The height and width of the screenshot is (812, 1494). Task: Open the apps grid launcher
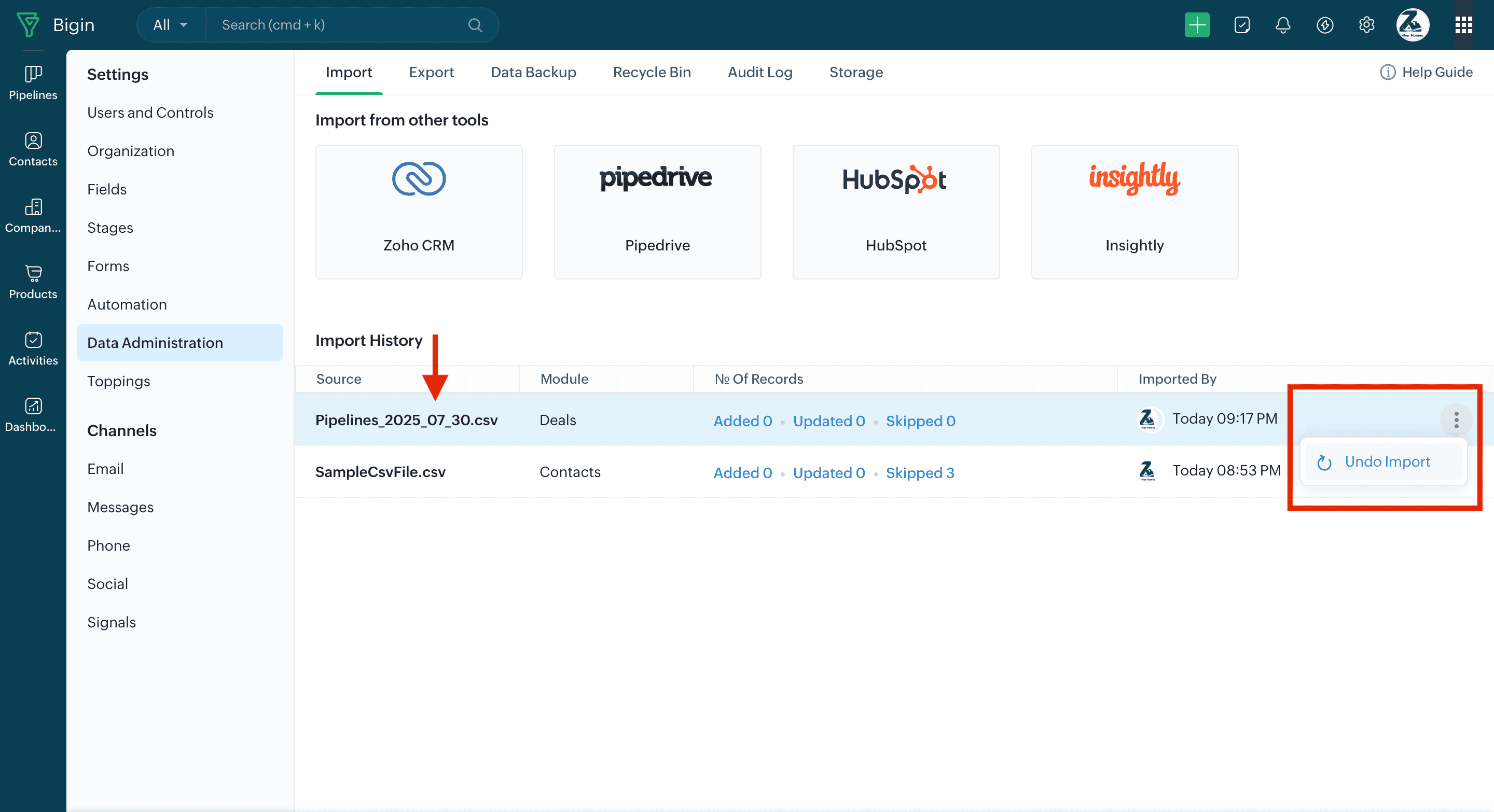click(1463, 25)
